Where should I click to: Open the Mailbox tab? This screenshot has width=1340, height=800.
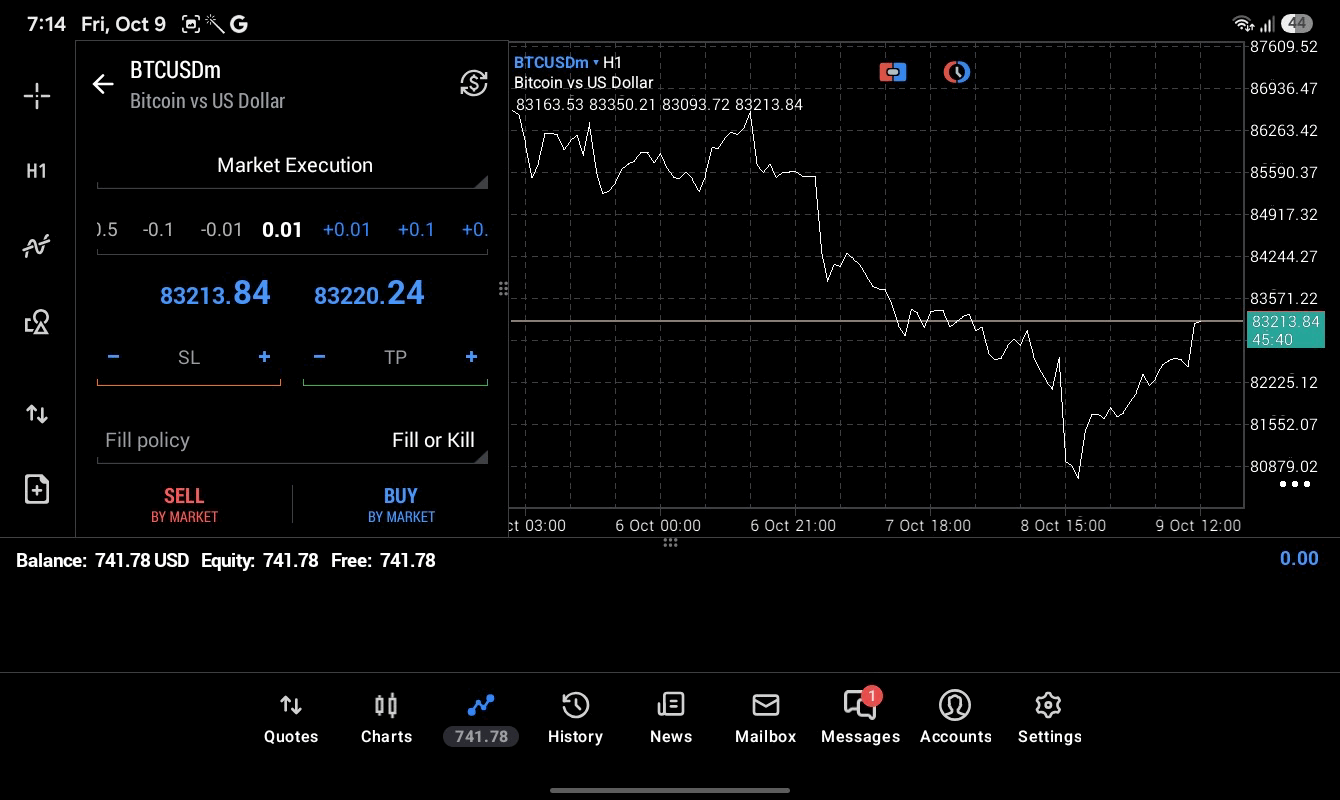765,719
